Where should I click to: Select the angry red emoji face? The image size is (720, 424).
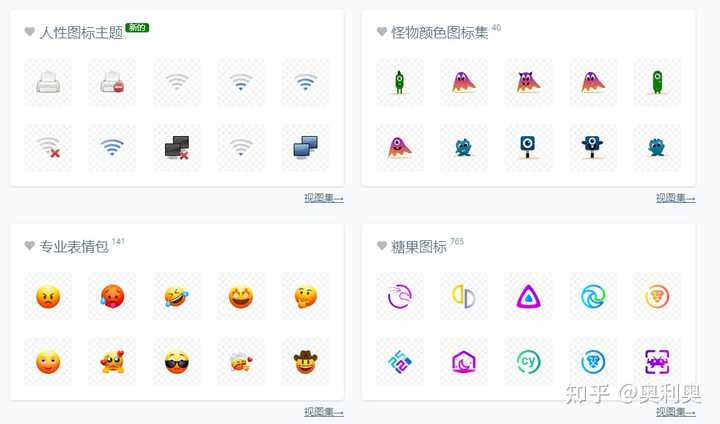[x=48, y=296]
